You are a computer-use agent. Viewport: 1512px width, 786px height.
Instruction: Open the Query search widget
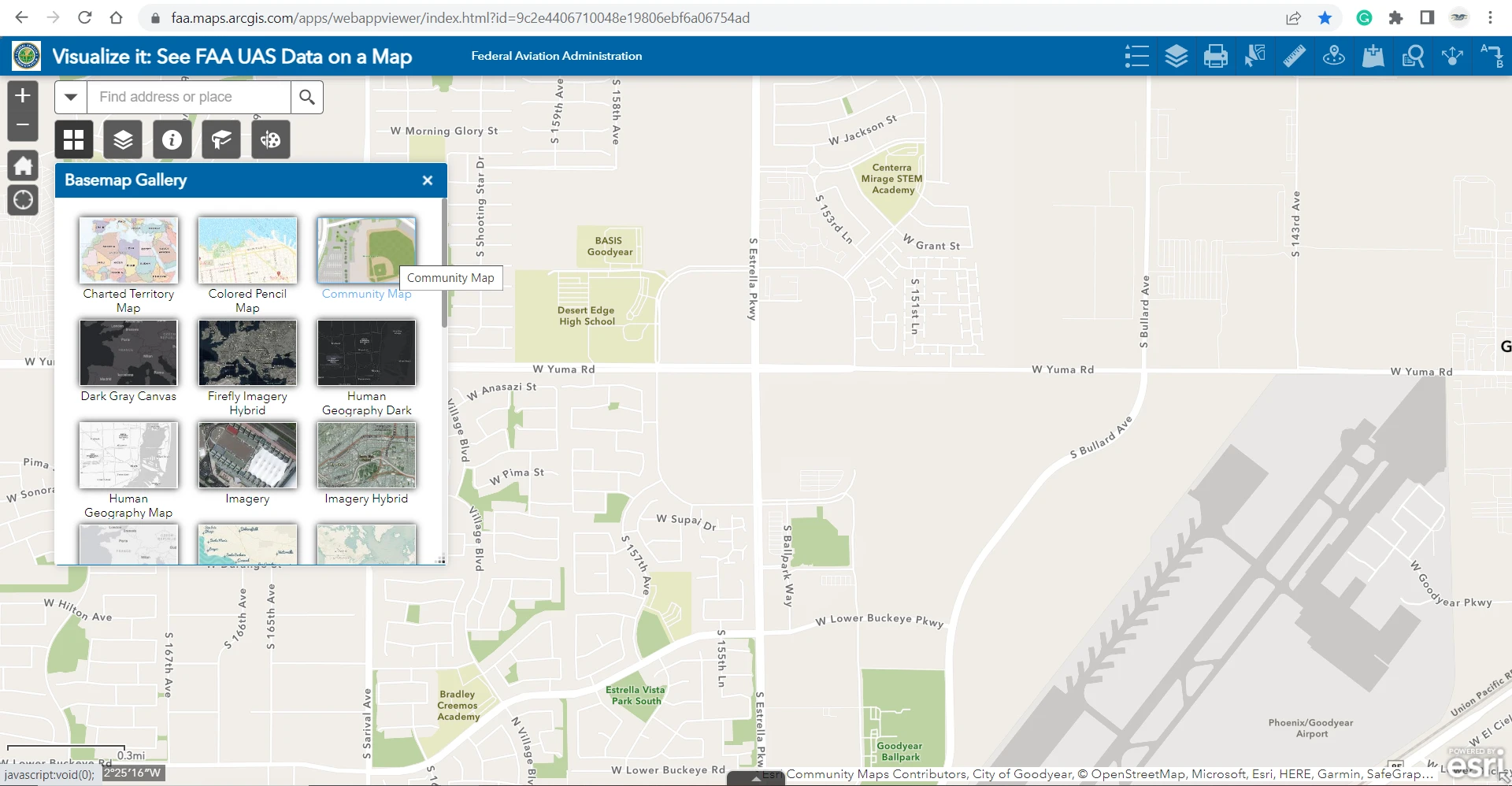pyautogui.click(x=1413, y=56)
